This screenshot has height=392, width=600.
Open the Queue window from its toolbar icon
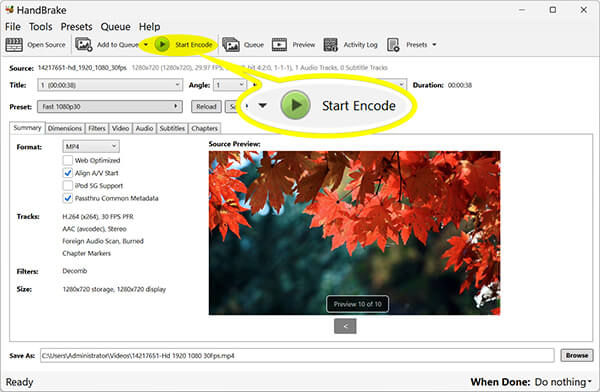231,45
